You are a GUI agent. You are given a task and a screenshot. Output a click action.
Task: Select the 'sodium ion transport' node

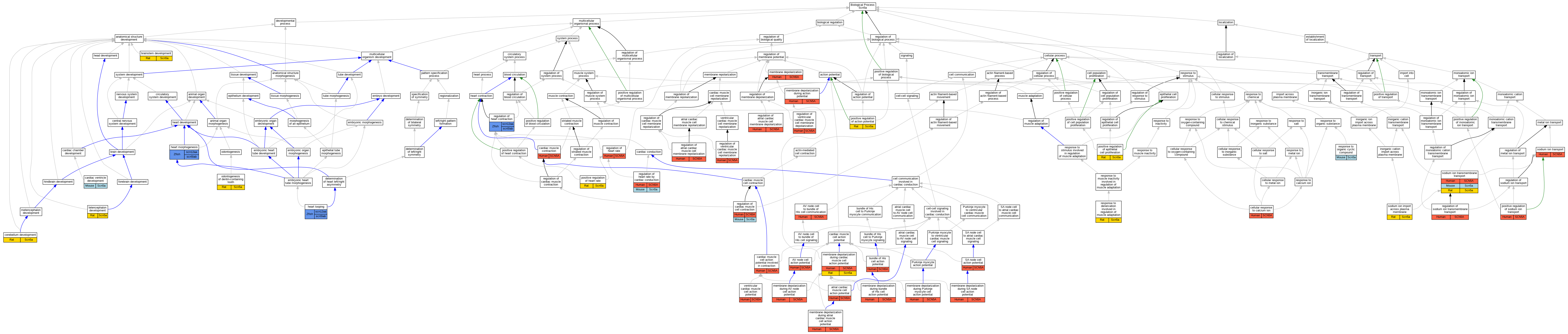1550,152
